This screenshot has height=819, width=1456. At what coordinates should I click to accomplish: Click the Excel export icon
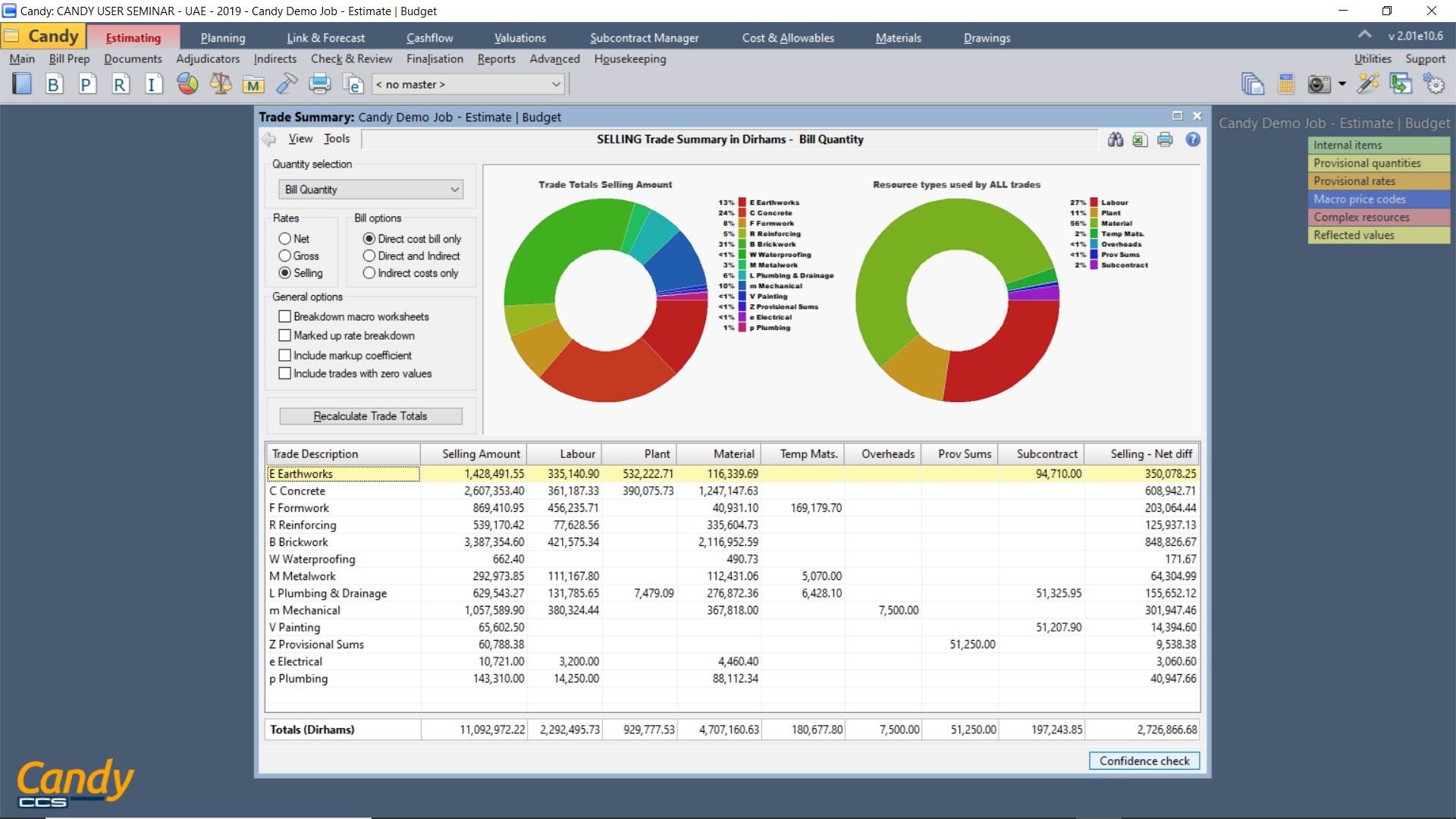(x=1140, y=140)
